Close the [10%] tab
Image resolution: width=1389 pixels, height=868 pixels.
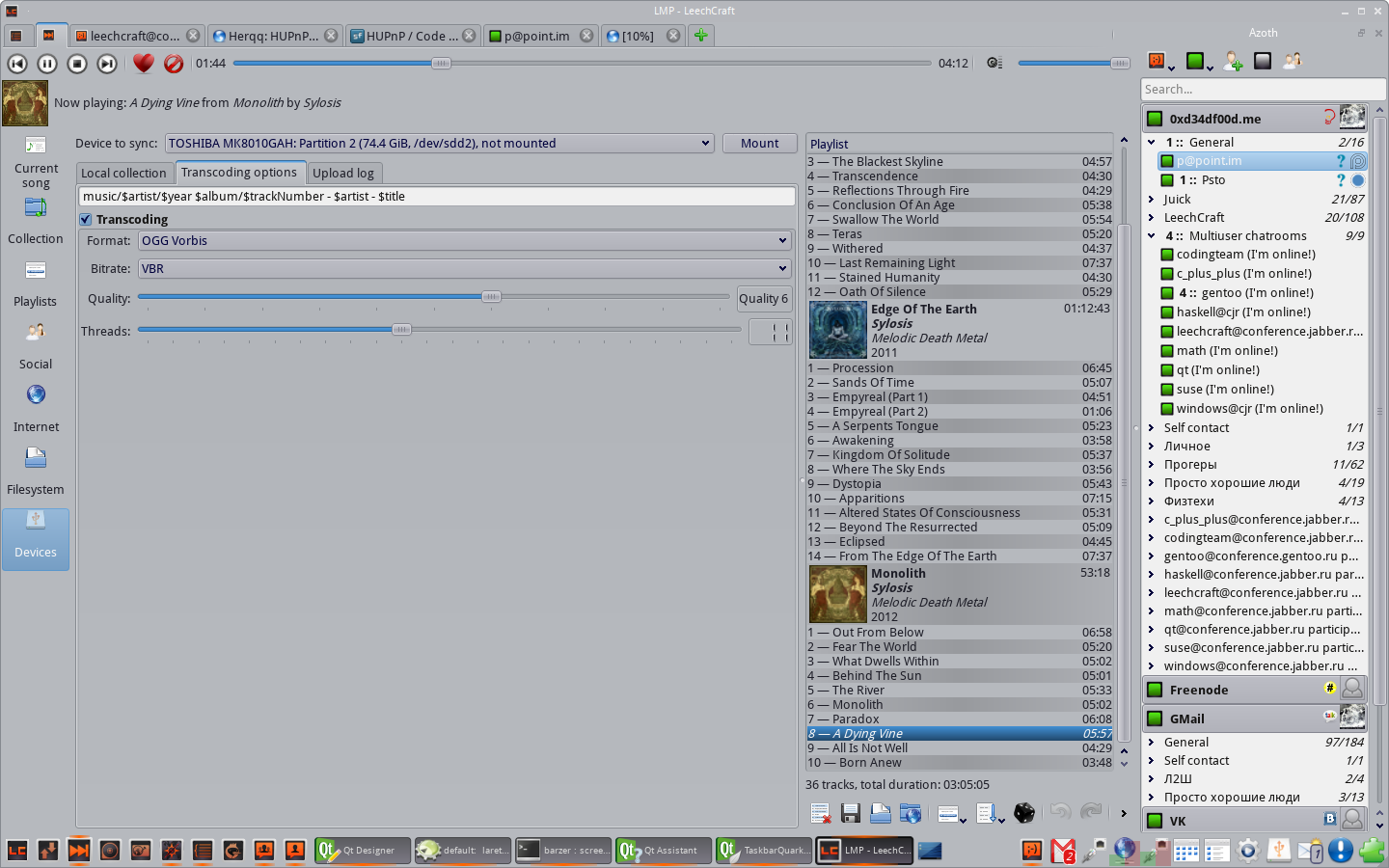click(x=673, y=36)
